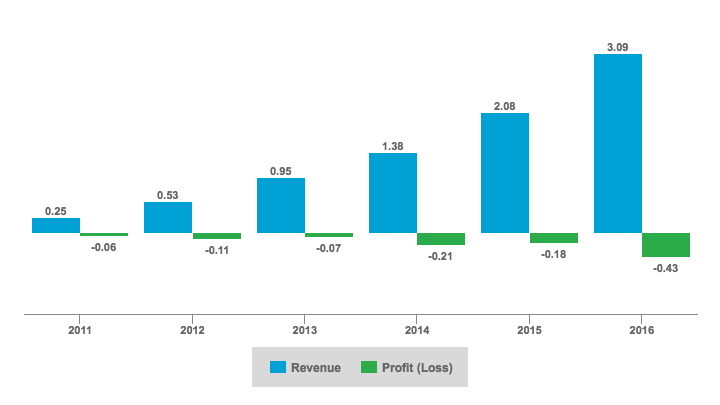Select the 2015 Profit (Loss) bar
The width and height of the screenshot is (720, 405).
pyautogui.click(x=553, y=238)
